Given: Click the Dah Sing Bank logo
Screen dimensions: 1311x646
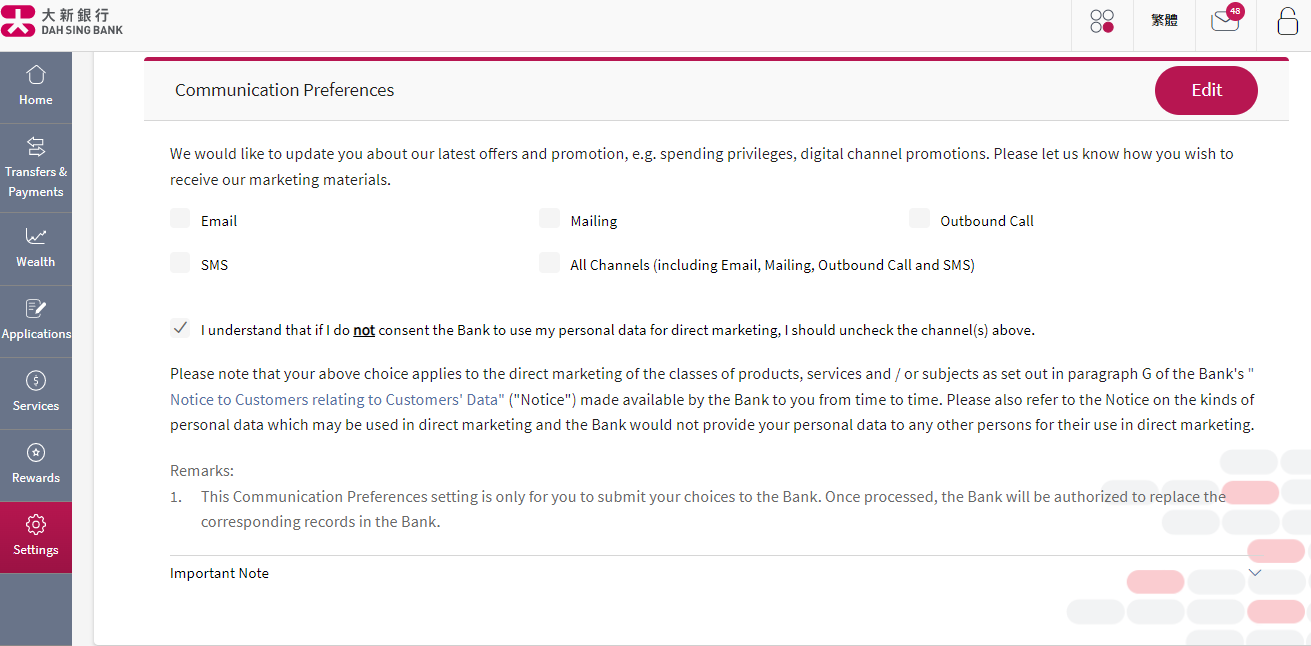Looking at the screenshot, I should click(62, 21).
